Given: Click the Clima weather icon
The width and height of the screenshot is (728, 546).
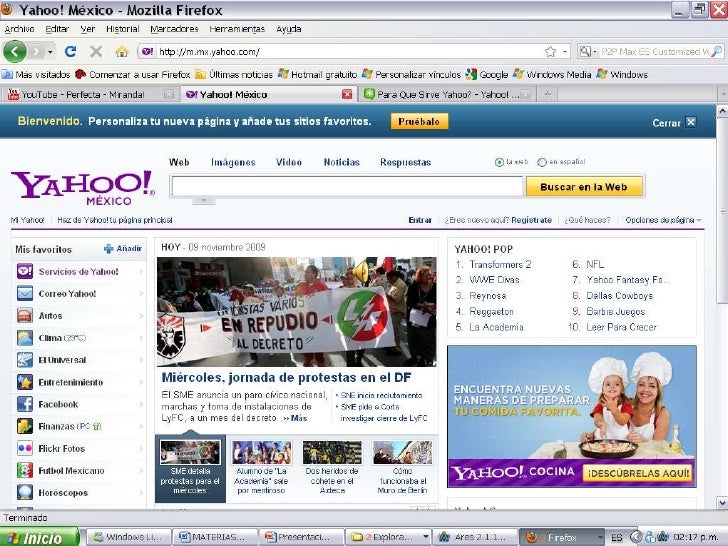Looking at the screenshot, I should 25,338.
